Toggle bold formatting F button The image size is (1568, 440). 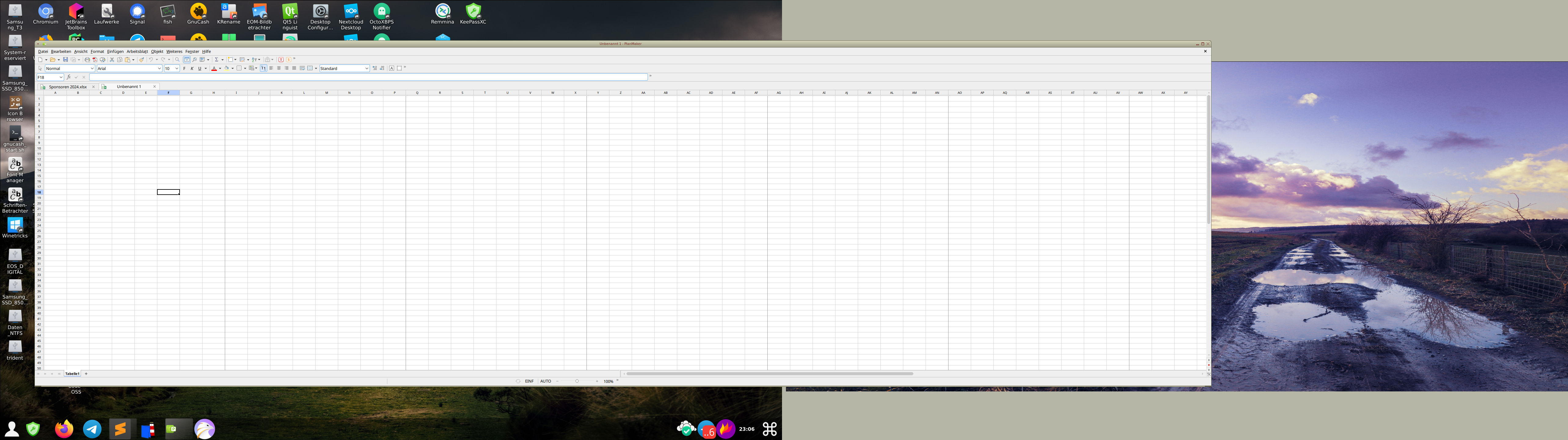coord(185,68)
